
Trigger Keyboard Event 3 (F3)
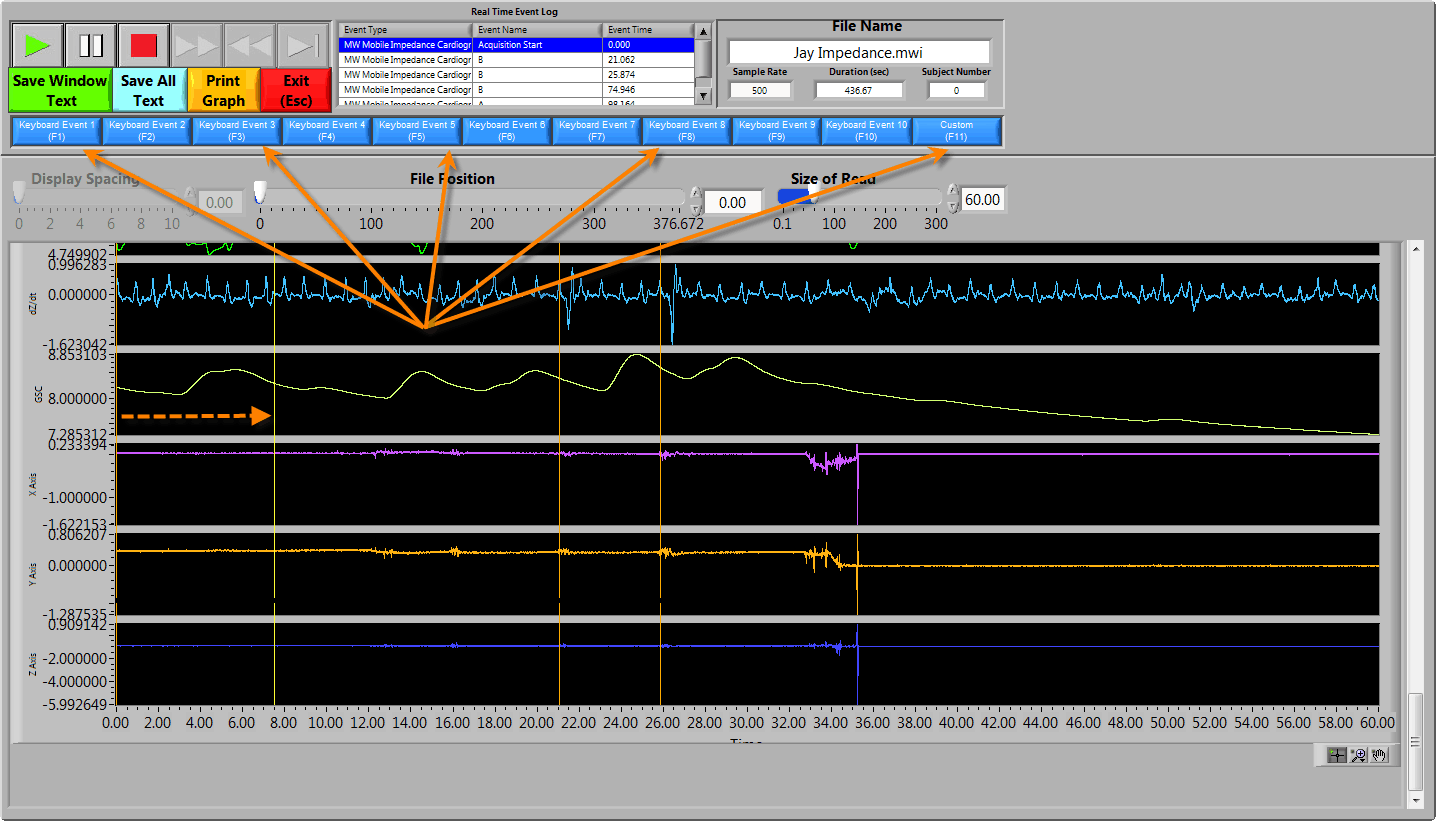point(237,131)
